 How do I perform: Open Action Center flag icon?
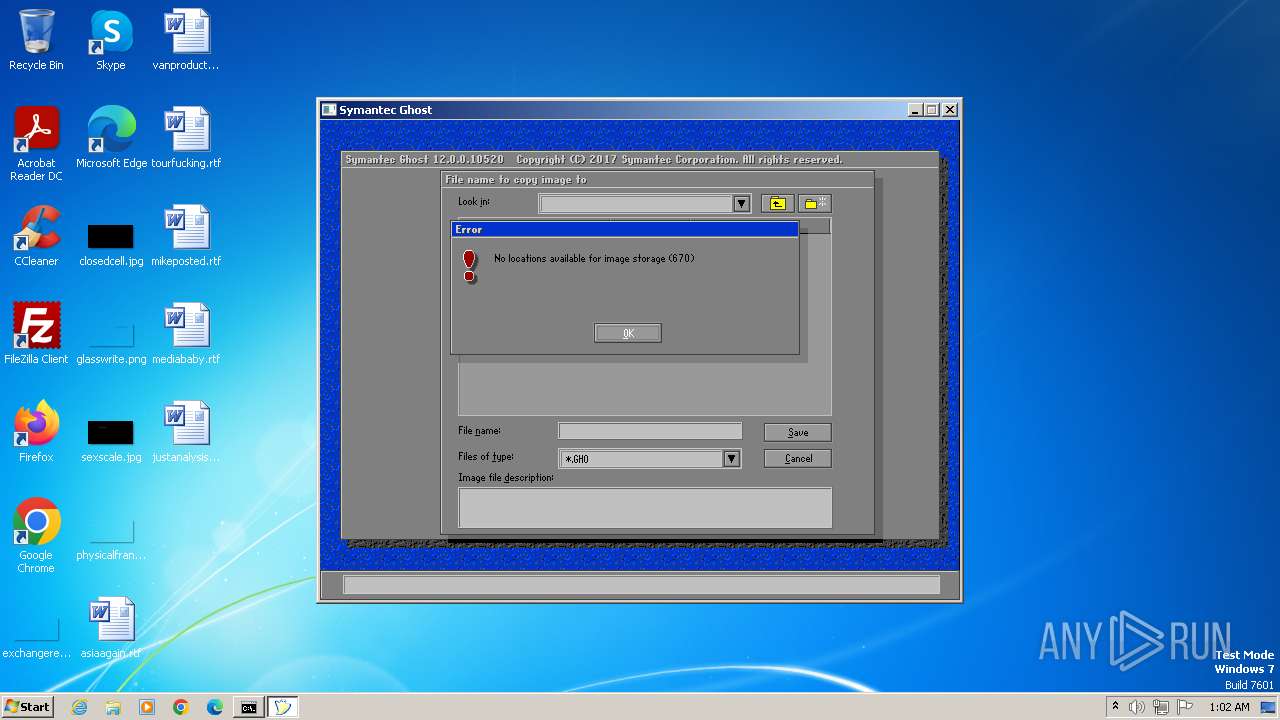(1184, 707)
